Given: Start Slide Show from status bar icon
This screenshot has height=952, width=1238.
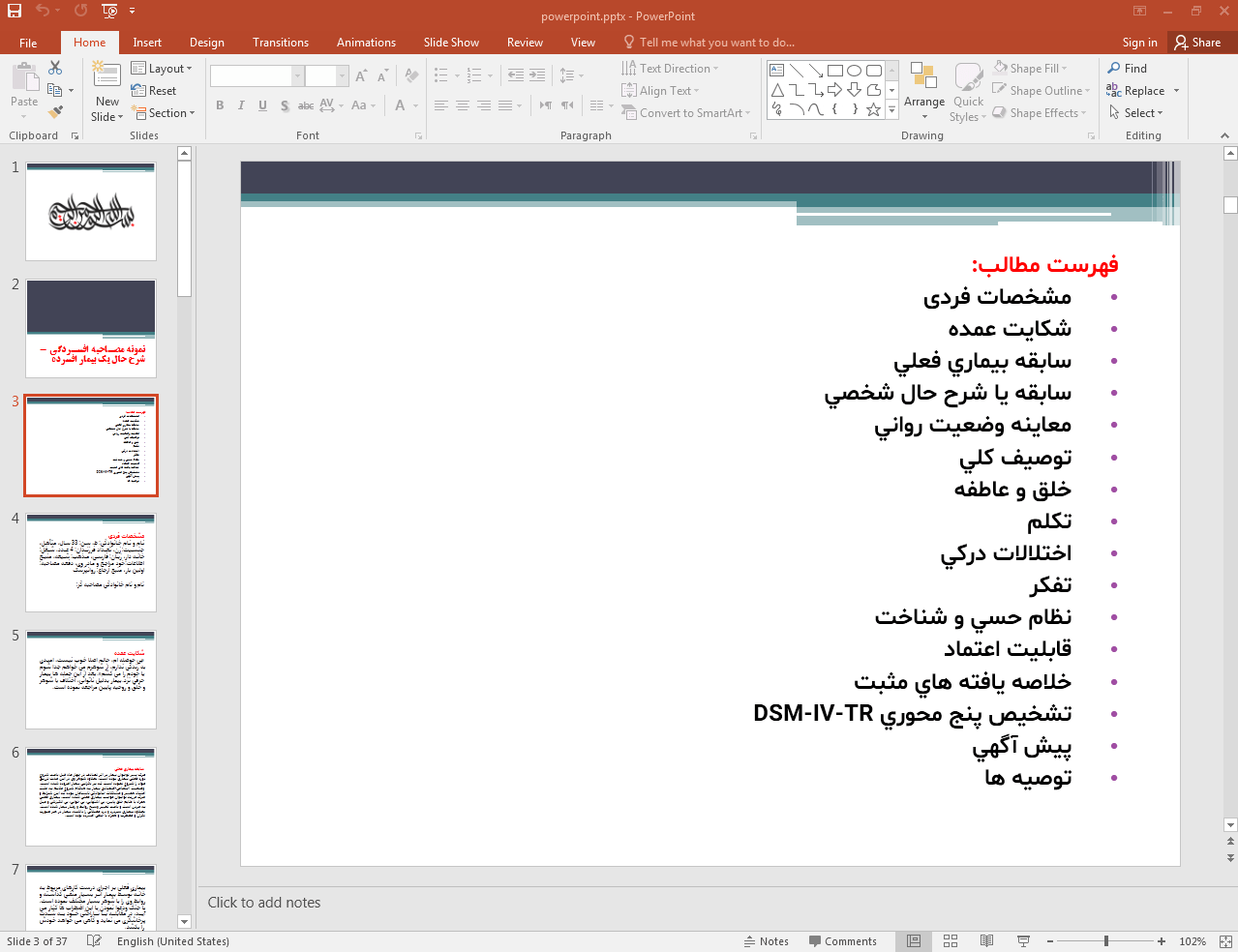Looking at the screenshot, I should [1023, 941].
